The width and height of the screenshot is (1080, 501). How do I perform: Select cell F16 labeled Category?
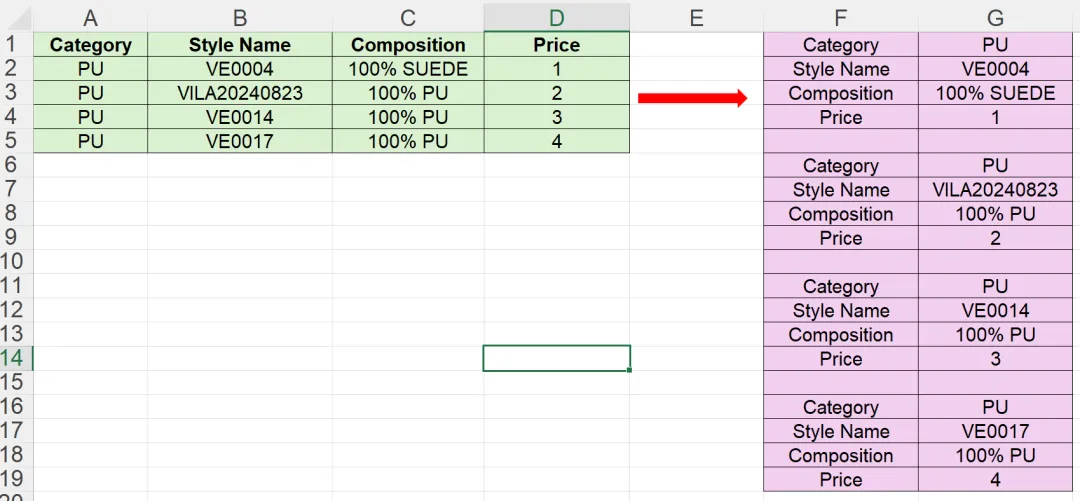840,407
